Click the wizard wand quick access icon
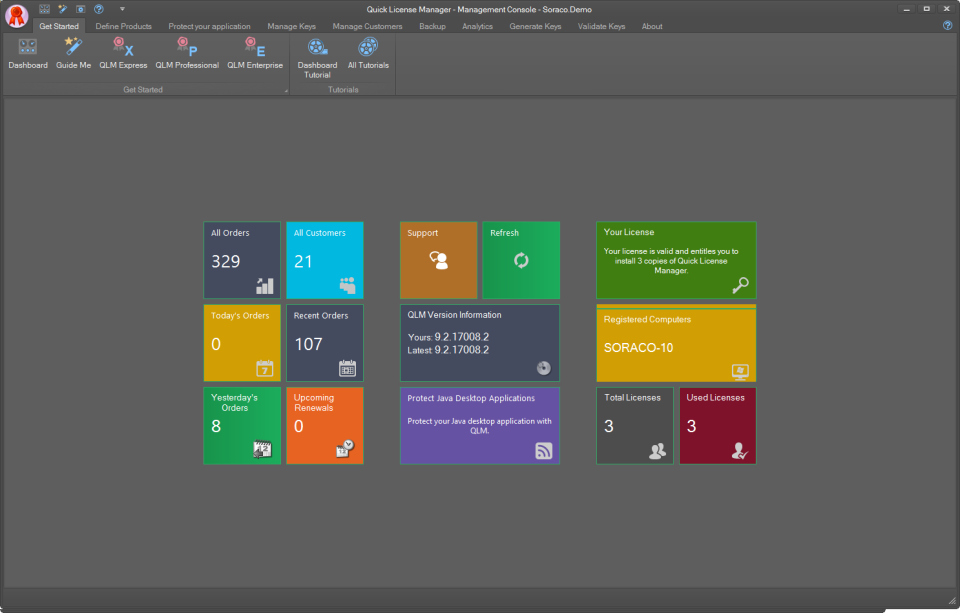Viewport: 960px width, 613px height. [62, 9]
